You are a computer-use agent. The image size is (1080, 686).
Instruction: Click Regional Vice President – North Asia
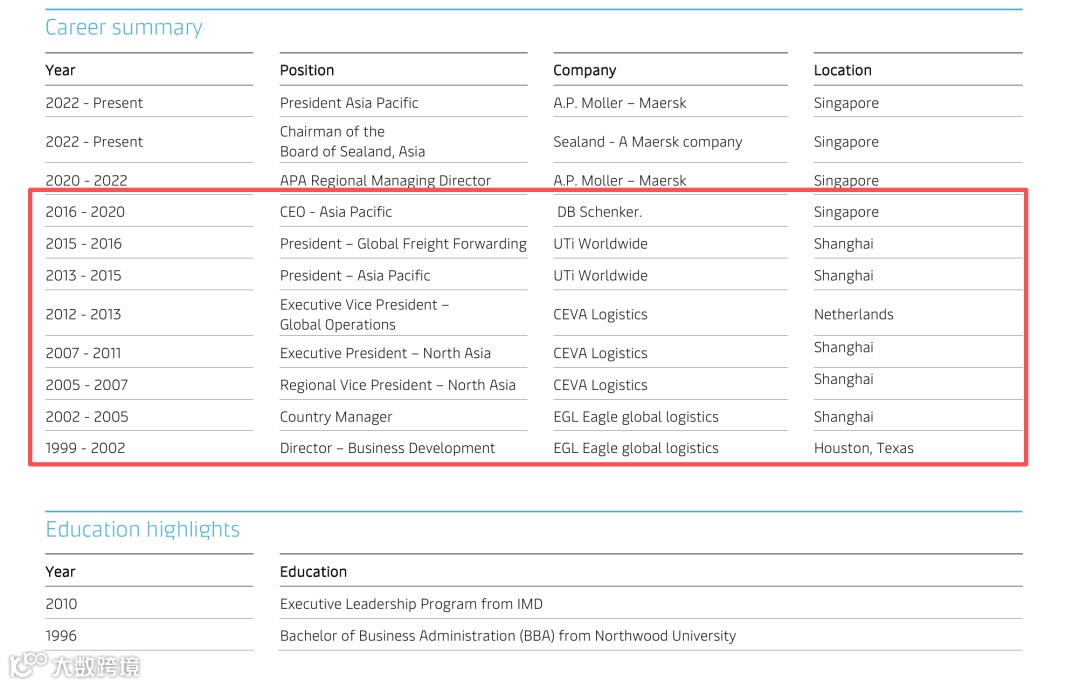[397, 385]
